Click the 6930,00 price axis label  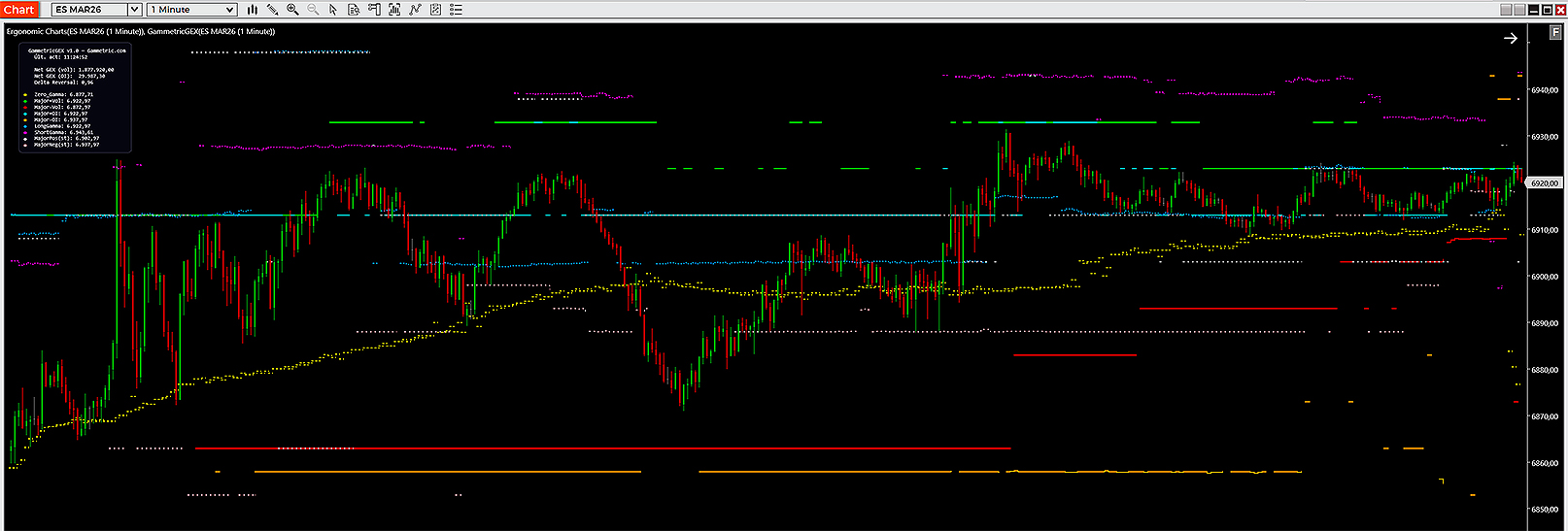click(1545, 137)
